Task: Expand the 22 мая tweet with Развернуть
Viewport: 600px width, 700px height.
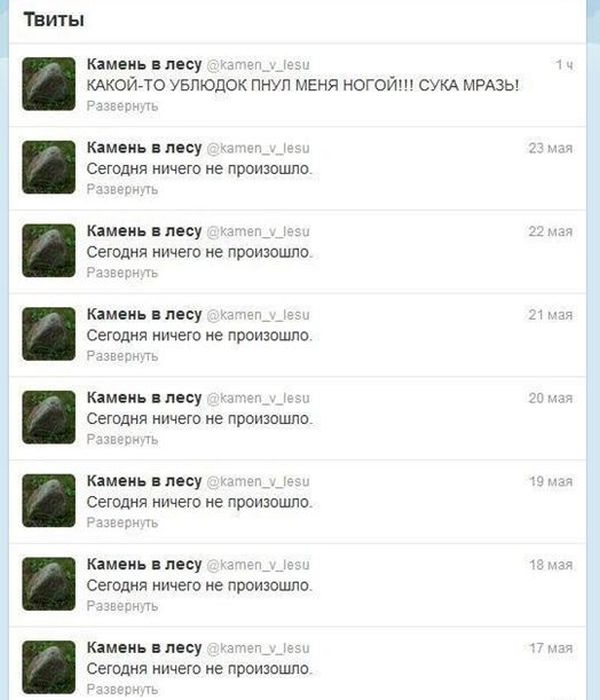Action: [x=122, y=273]
